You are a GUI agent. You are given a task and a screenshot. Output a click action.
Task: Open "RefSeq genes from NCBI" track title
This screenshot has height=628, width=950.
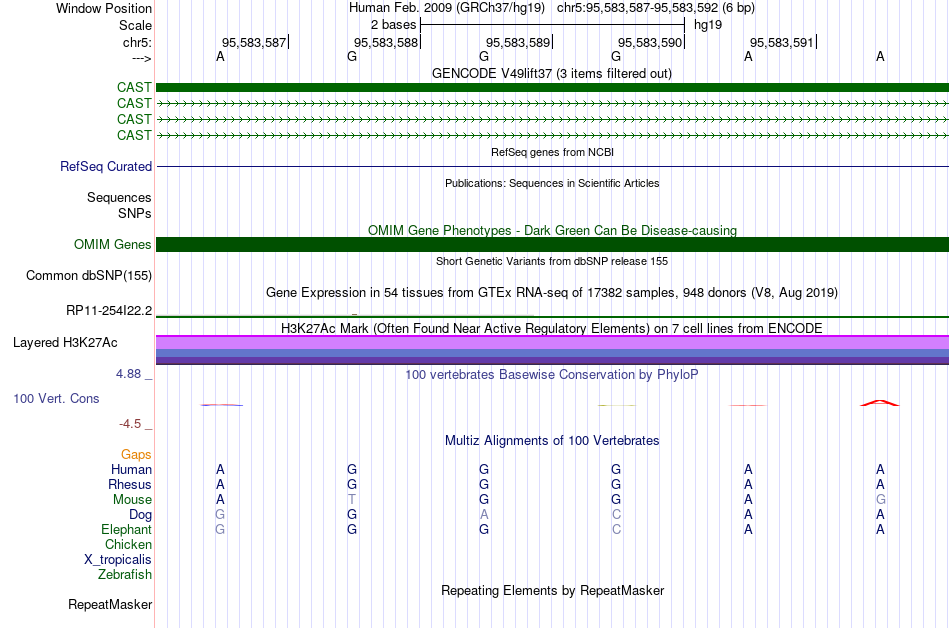(552, 153)
